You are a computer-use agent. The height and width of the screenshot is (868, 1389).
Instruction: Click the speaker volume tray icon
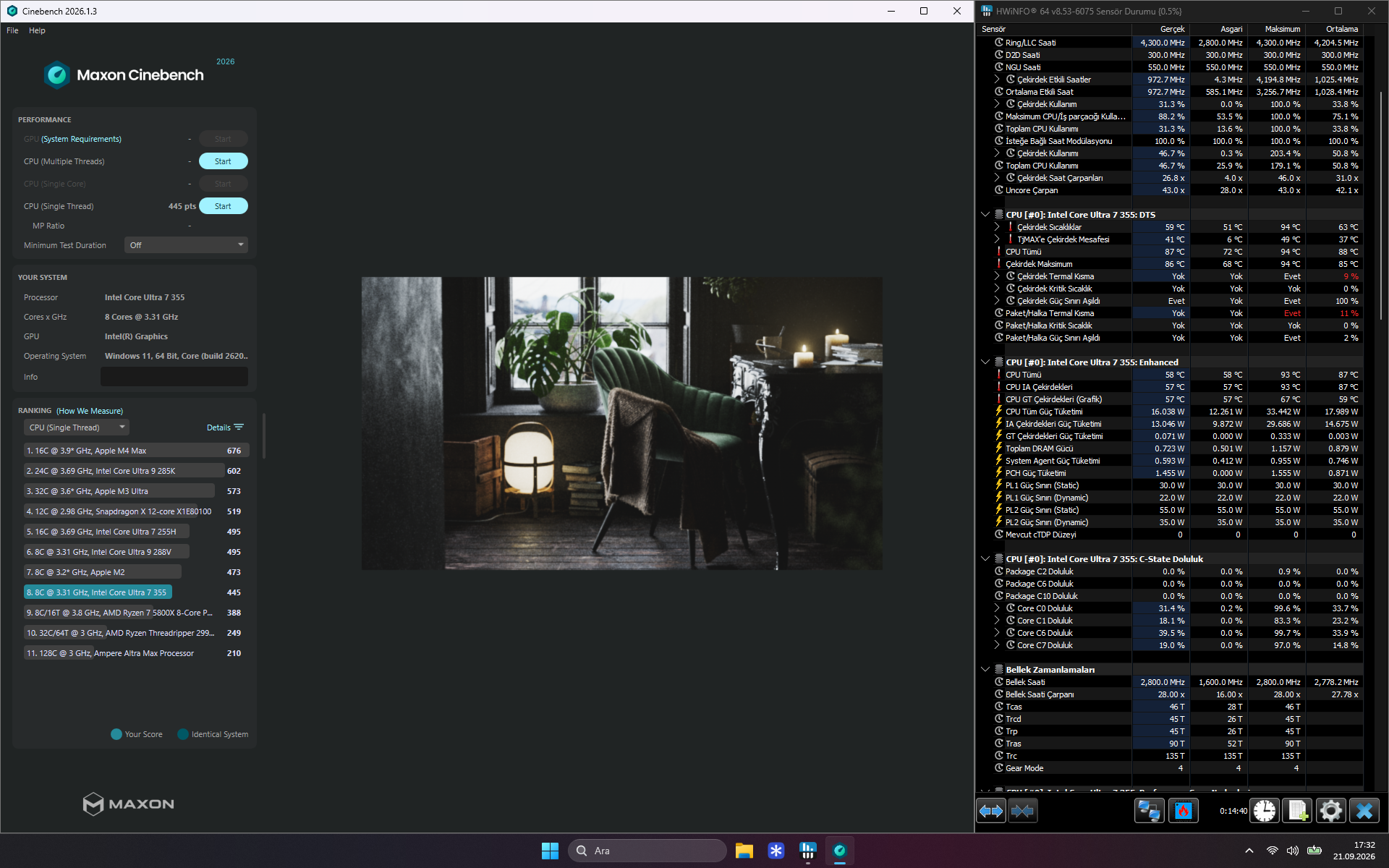tap(1293, 851)
